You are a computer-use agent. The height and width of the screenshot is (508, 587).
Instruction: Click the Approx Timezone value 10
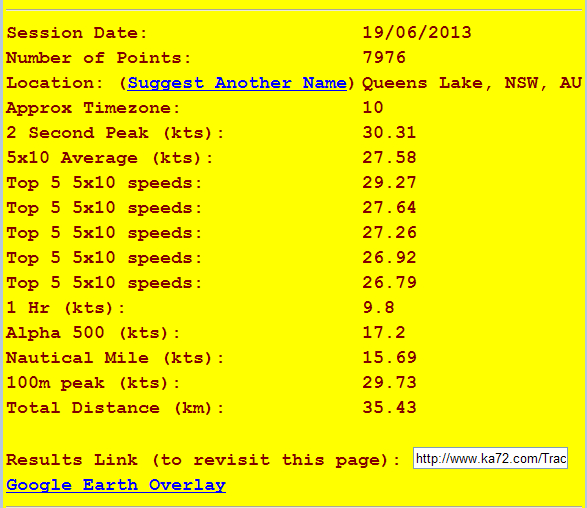click(373, 108)
